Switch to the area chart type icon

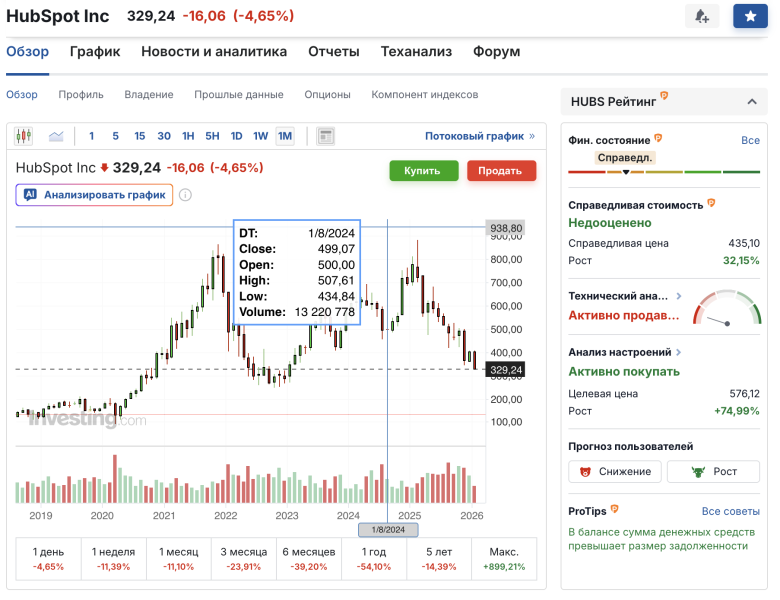tap(56, 136)
